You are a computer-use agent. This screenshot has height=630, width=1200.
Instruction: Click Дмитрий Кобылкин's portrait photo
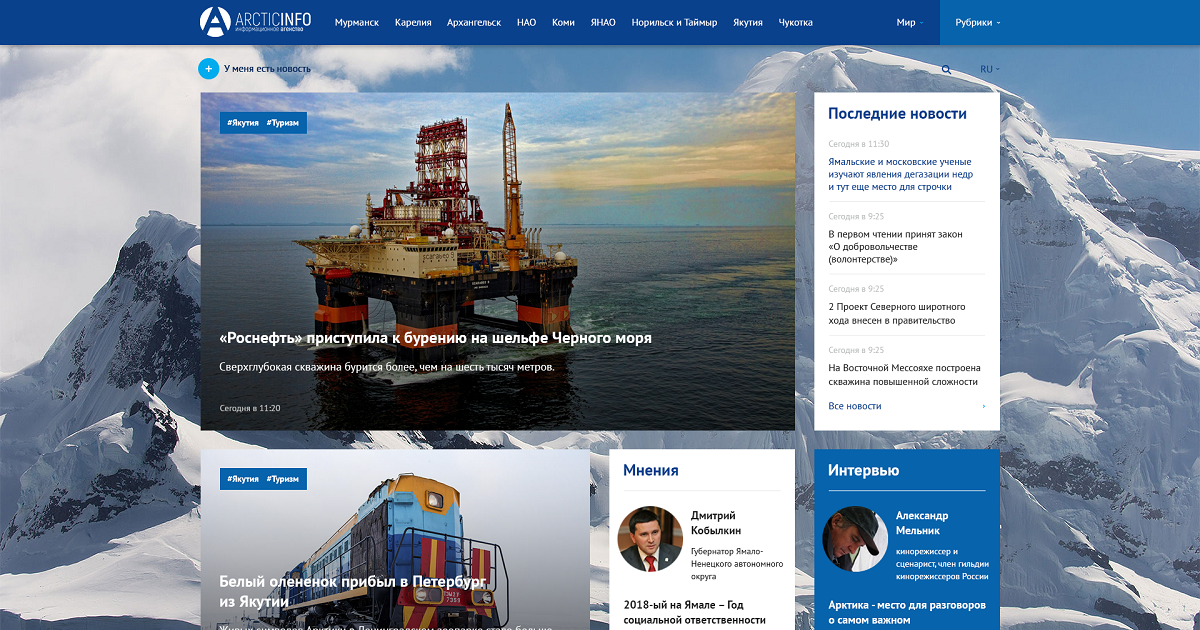[650, 538]
